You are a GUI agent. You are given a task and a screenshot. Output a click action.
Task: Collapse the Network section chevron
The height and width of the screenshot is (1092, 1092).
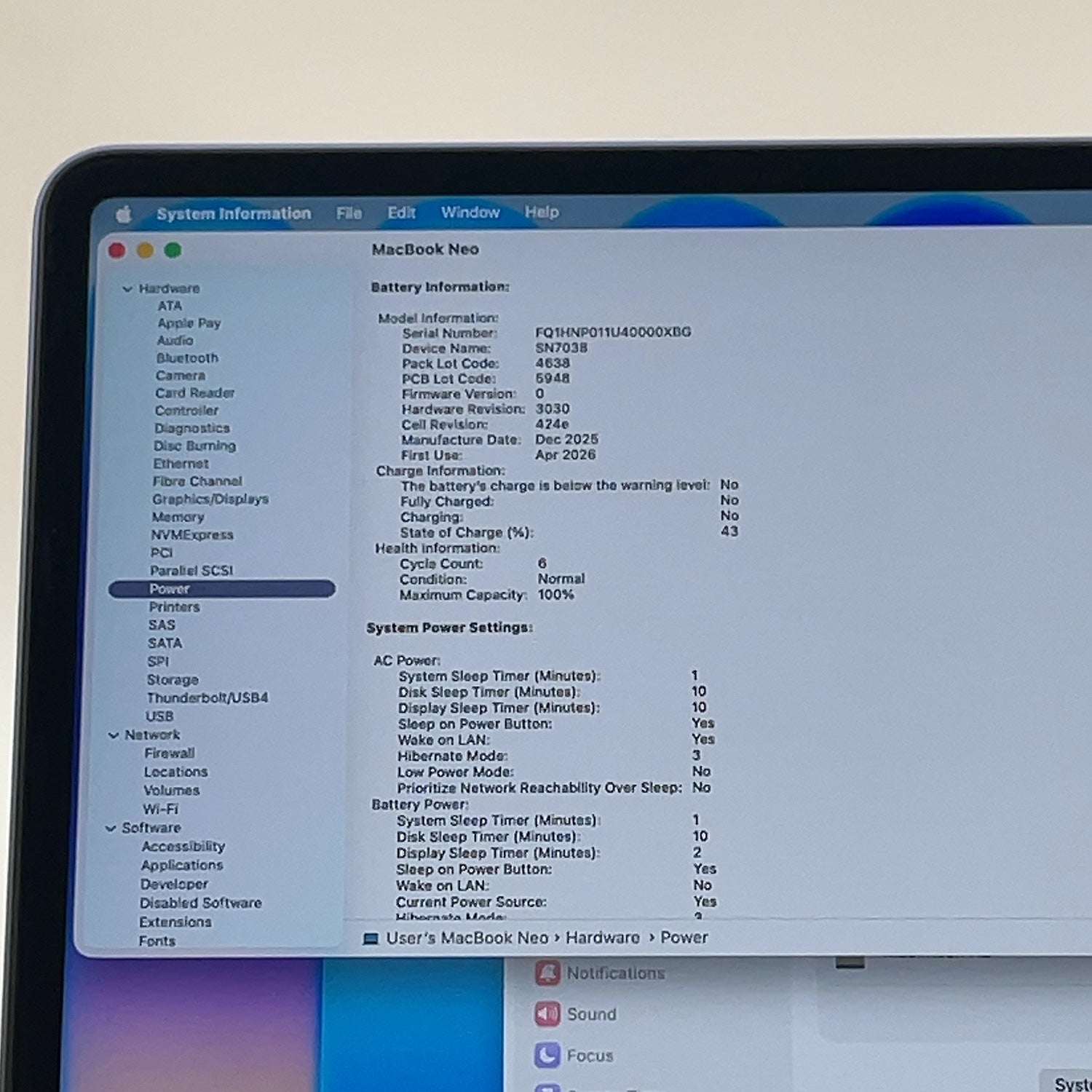point(114,735)
